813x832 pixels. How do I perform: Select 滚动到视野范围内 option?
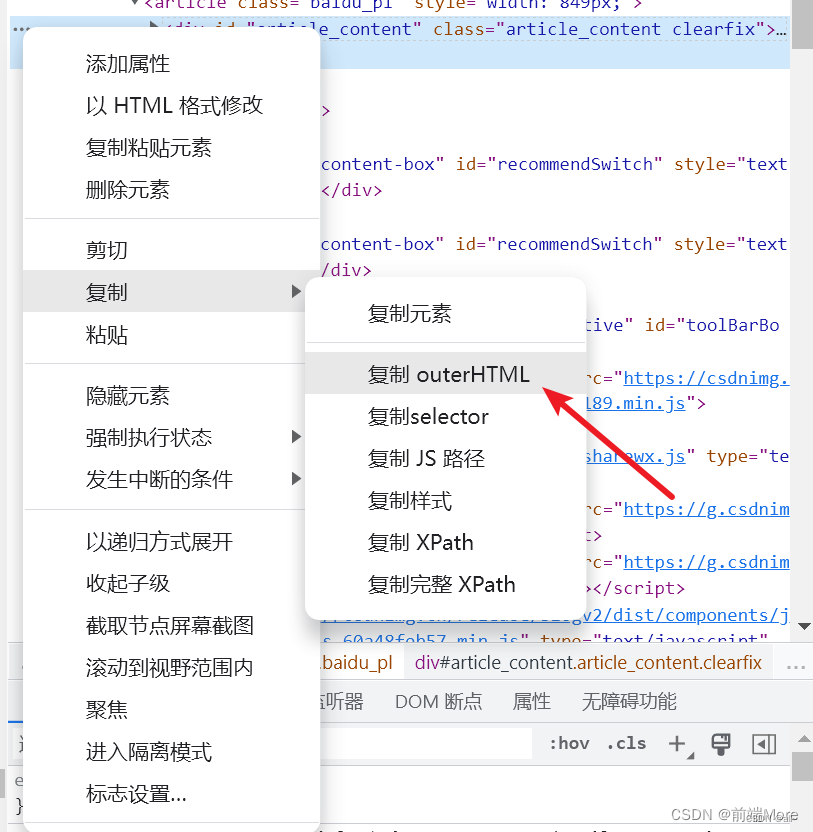coord(171,668)
